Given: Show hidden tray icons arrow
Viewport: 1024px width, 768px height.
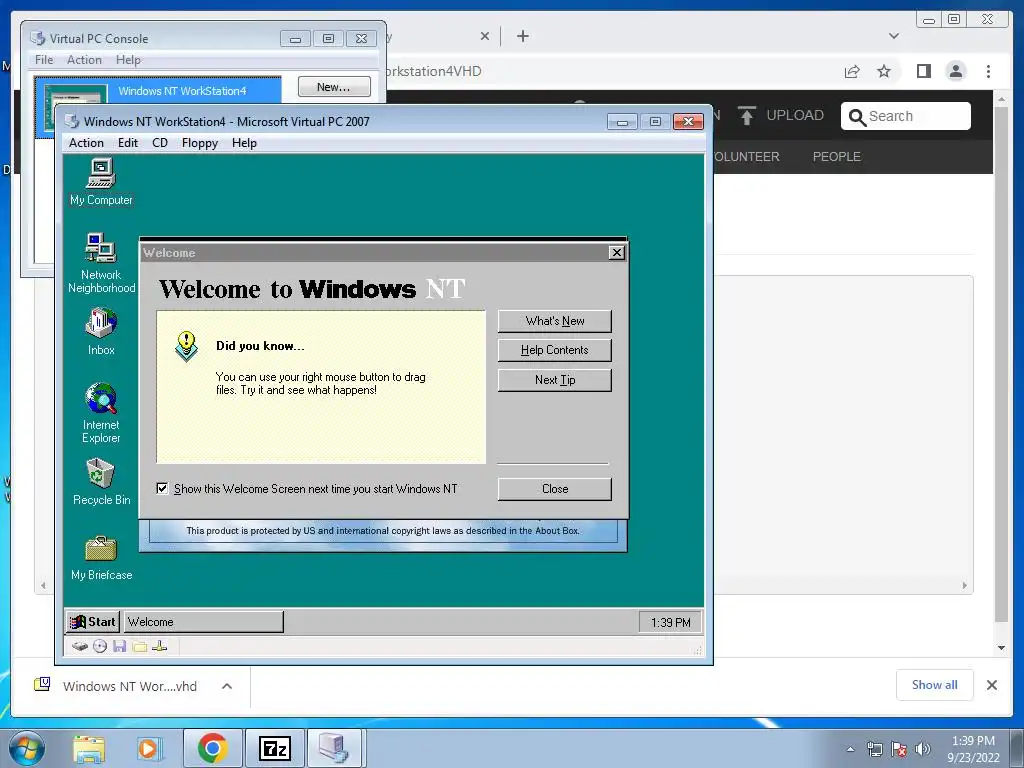Looking at the screenshot, I should click(850, 749).
